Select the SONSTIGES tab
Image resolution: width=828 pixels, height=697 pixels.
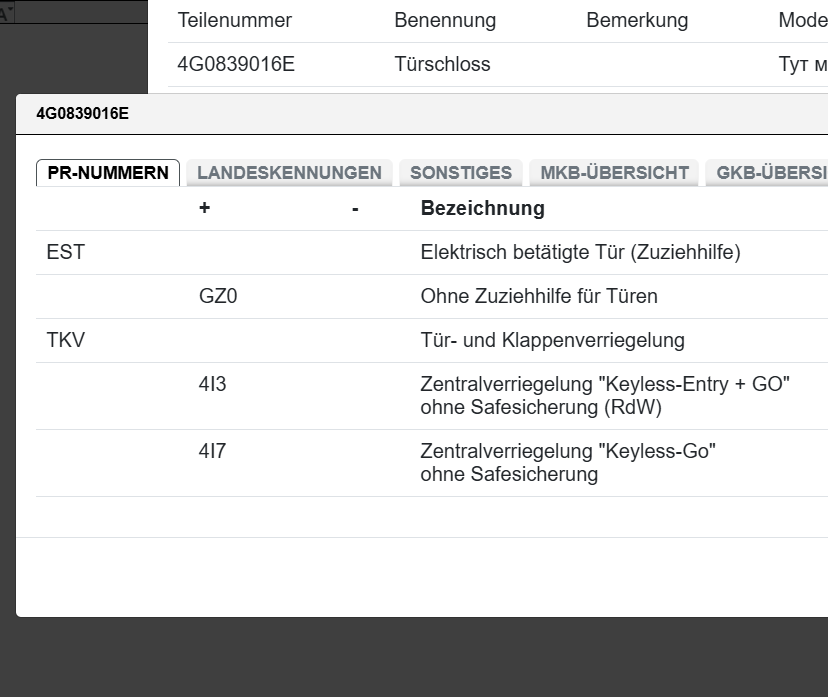coord(461,172)
